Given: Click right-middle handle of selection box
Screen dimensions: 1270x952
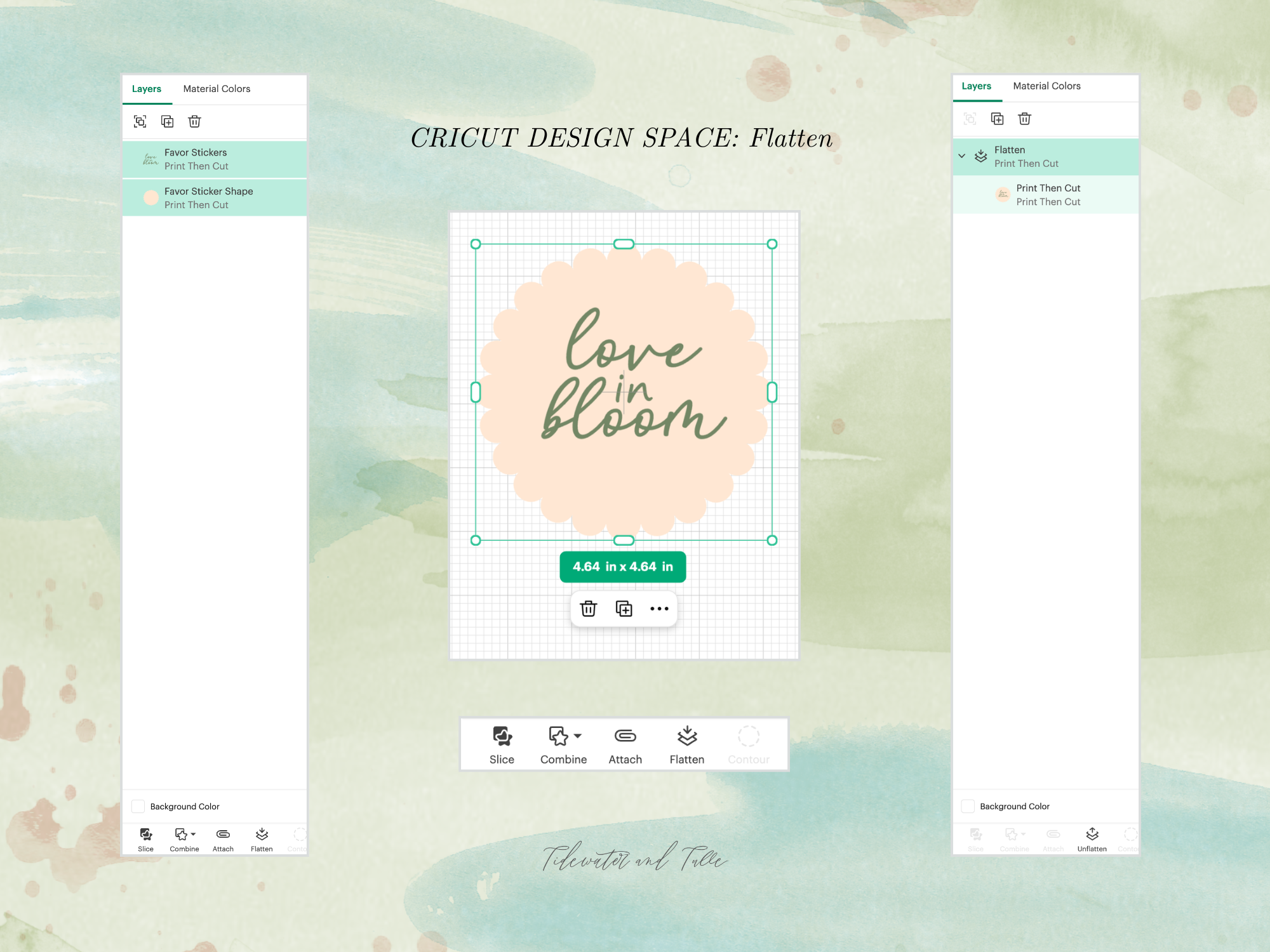Looking at the screenshot, I should click(772, 392).
